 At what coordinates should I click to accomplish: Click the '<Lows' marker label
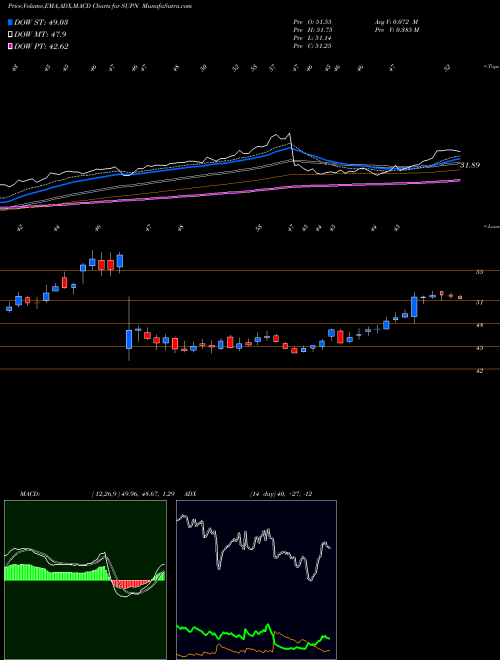tap(491, 226)
